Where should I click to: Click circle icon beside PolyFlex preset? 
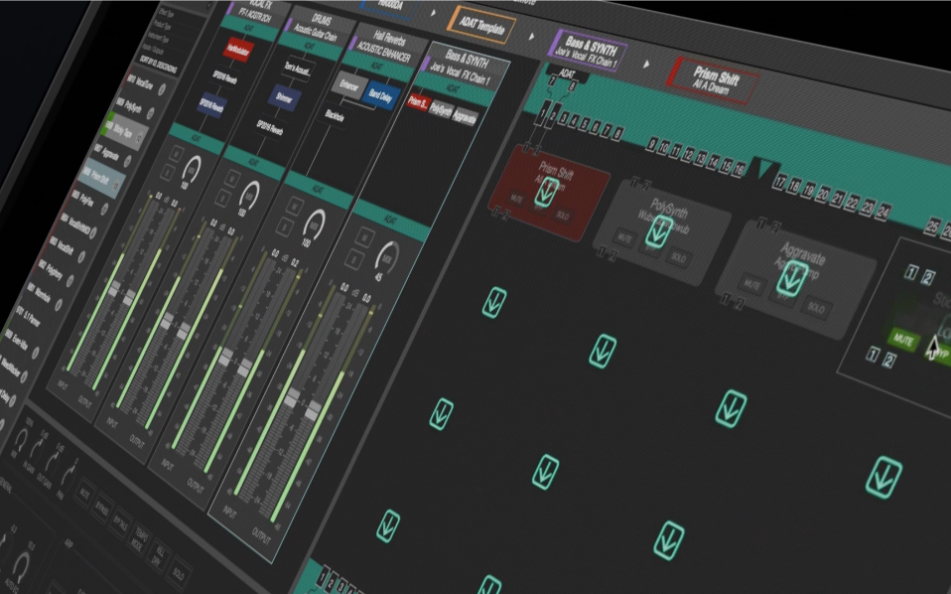[104, 209]
